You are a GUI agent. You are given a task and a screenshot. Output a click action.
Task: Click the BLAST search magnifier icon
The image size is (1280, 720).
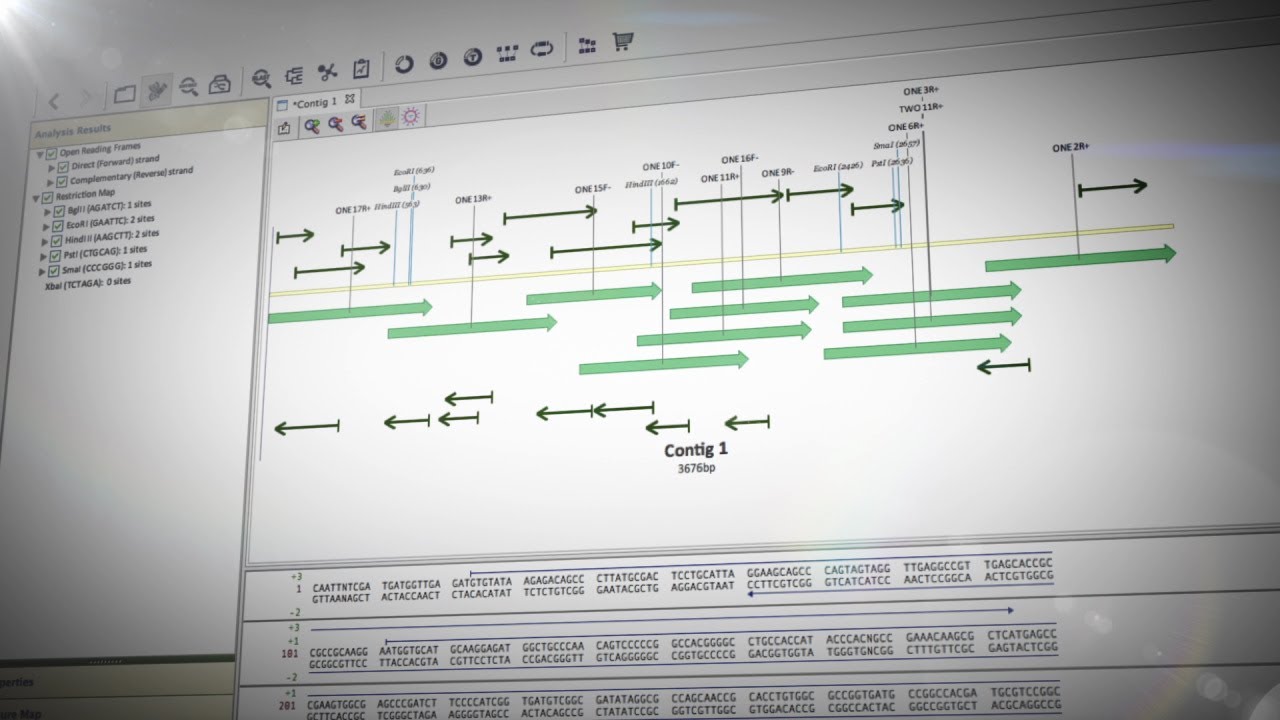pyautogui.click(x=262, y=78)
